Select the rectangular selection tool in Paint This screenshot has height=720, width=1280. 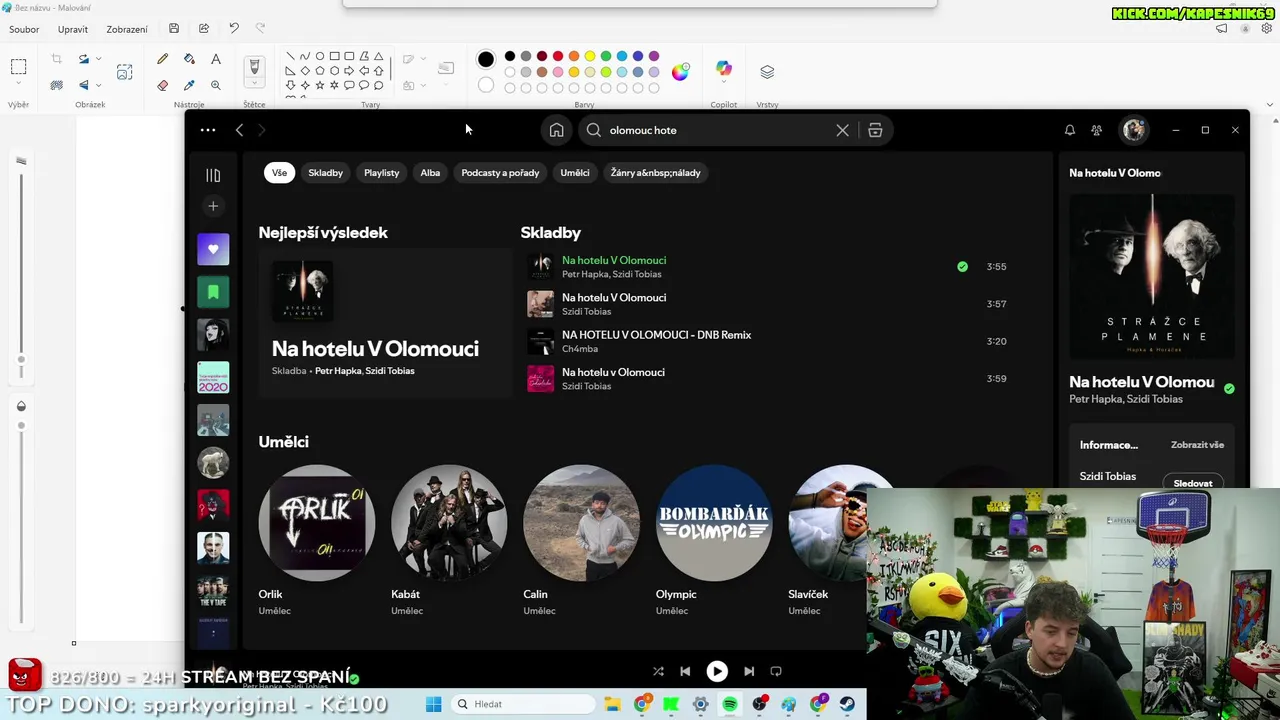pyautogui.click(x=18, y=67)
